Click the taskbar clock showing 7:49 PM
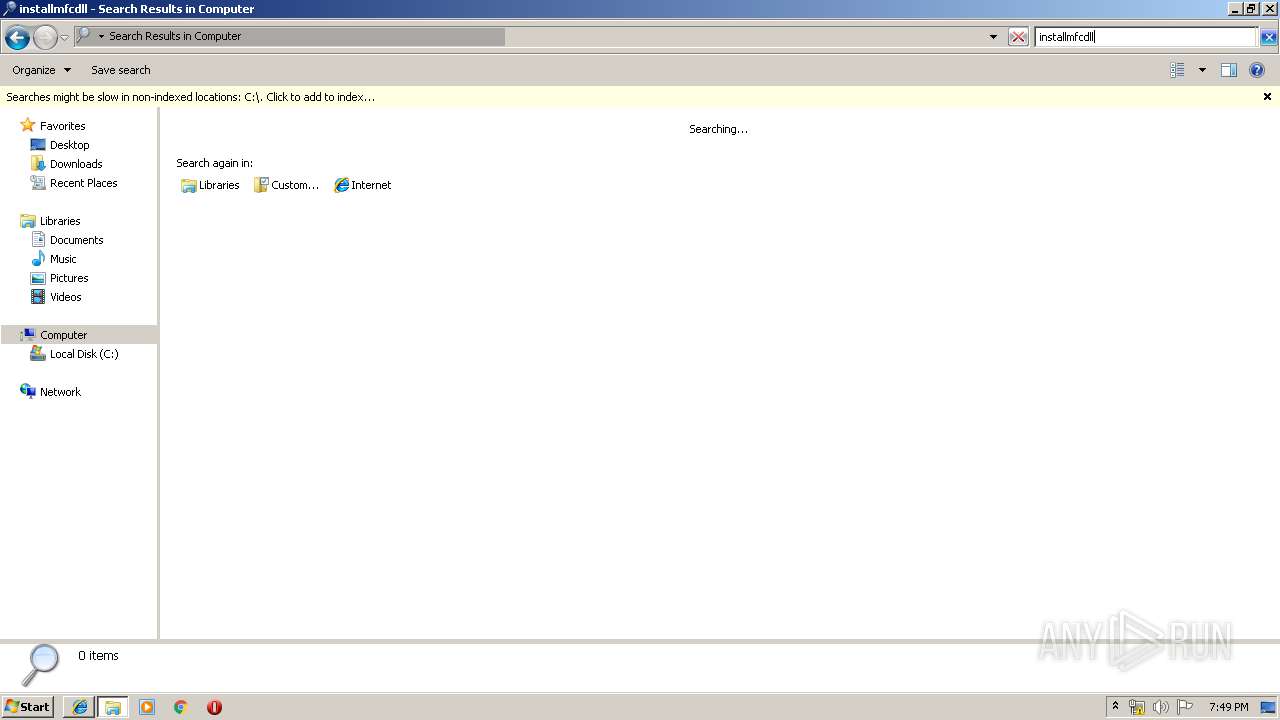 coord(1228,707)
